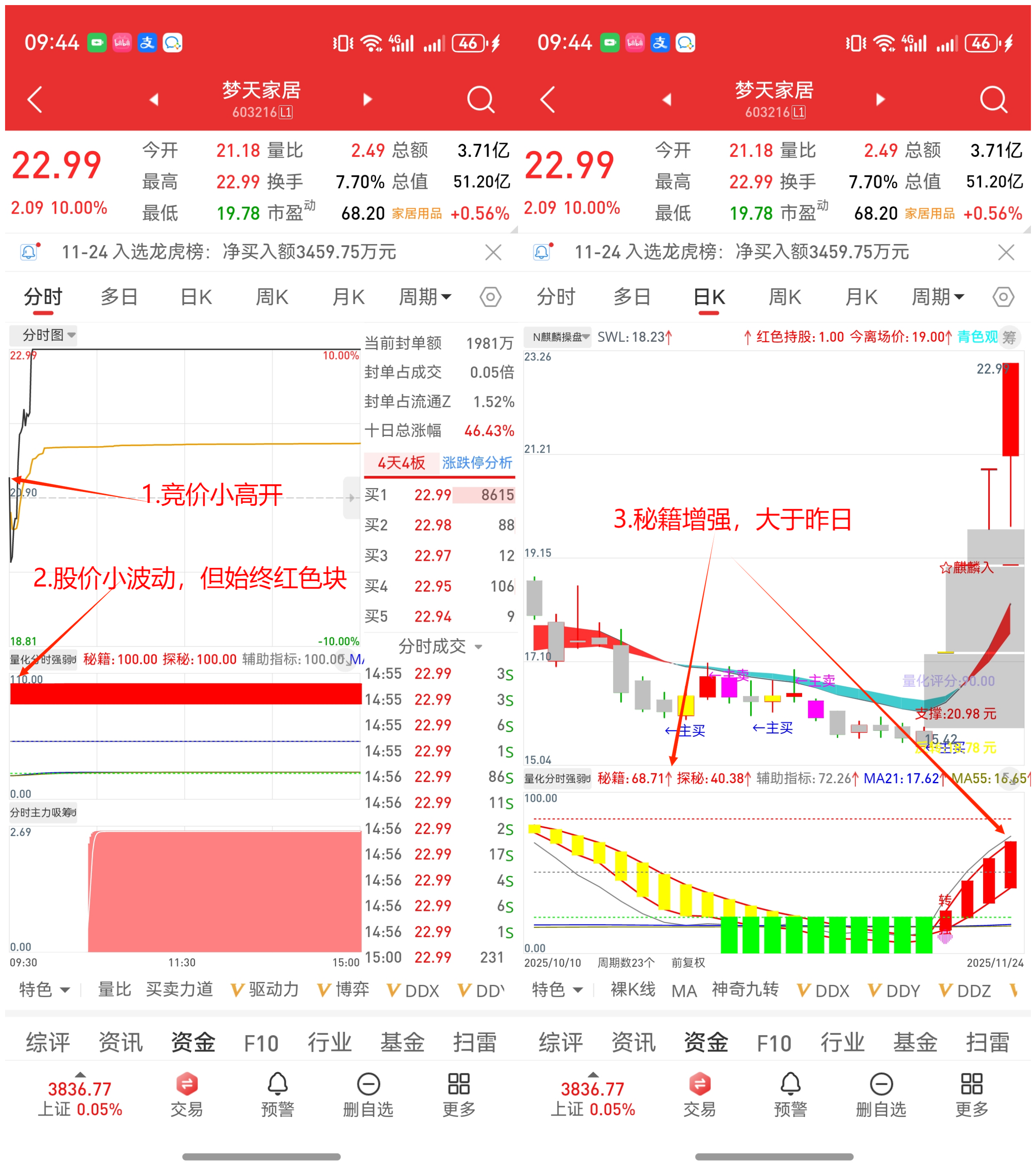The width and height of the screenshot is (1036, 1174).
Task: Select 周K tab on right screen
Action: (785, 297)
